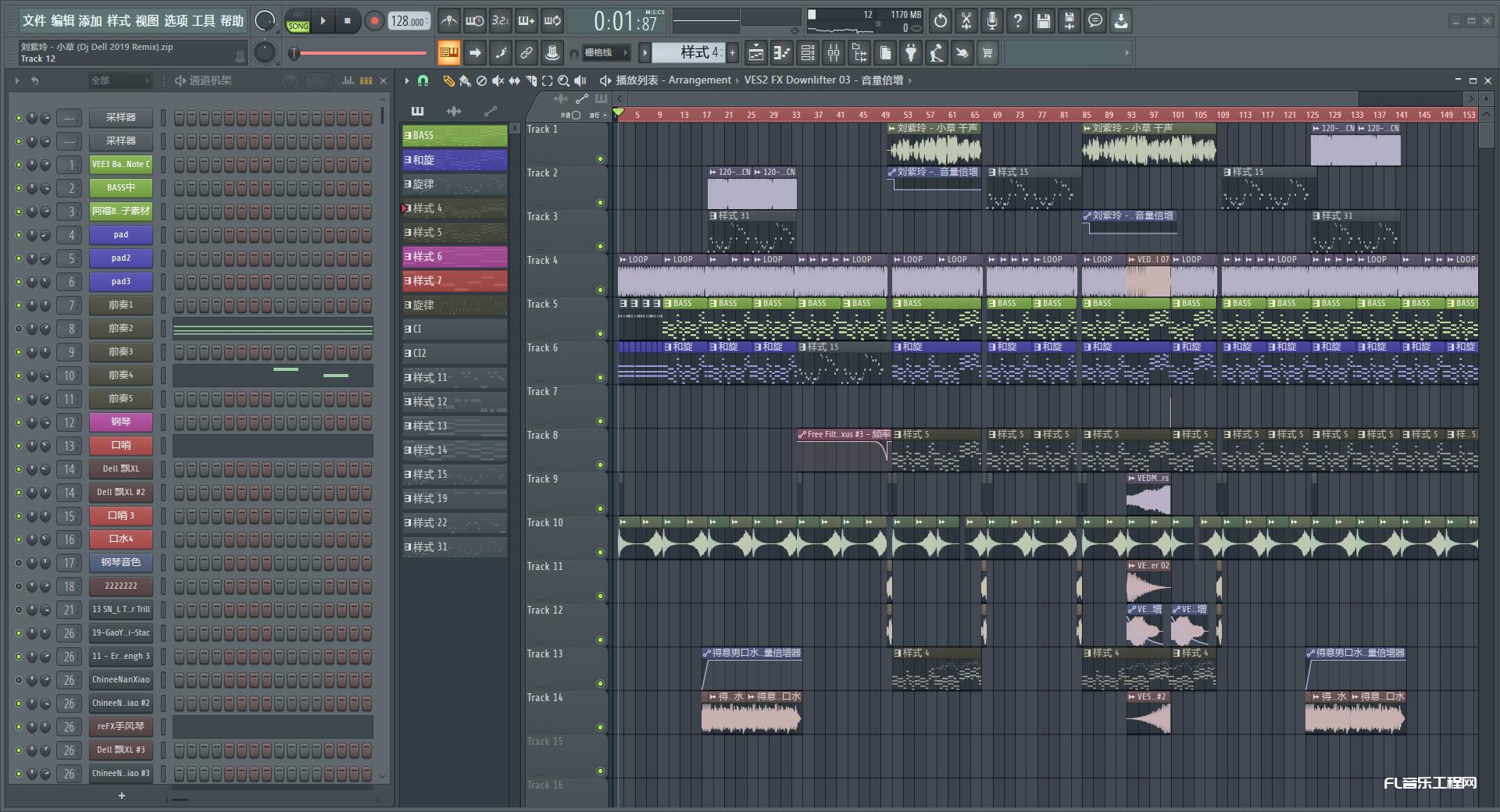This screenshot has width=1500, height=812.
Task: Open the channel rack view icon
Action: coord(808,53)
